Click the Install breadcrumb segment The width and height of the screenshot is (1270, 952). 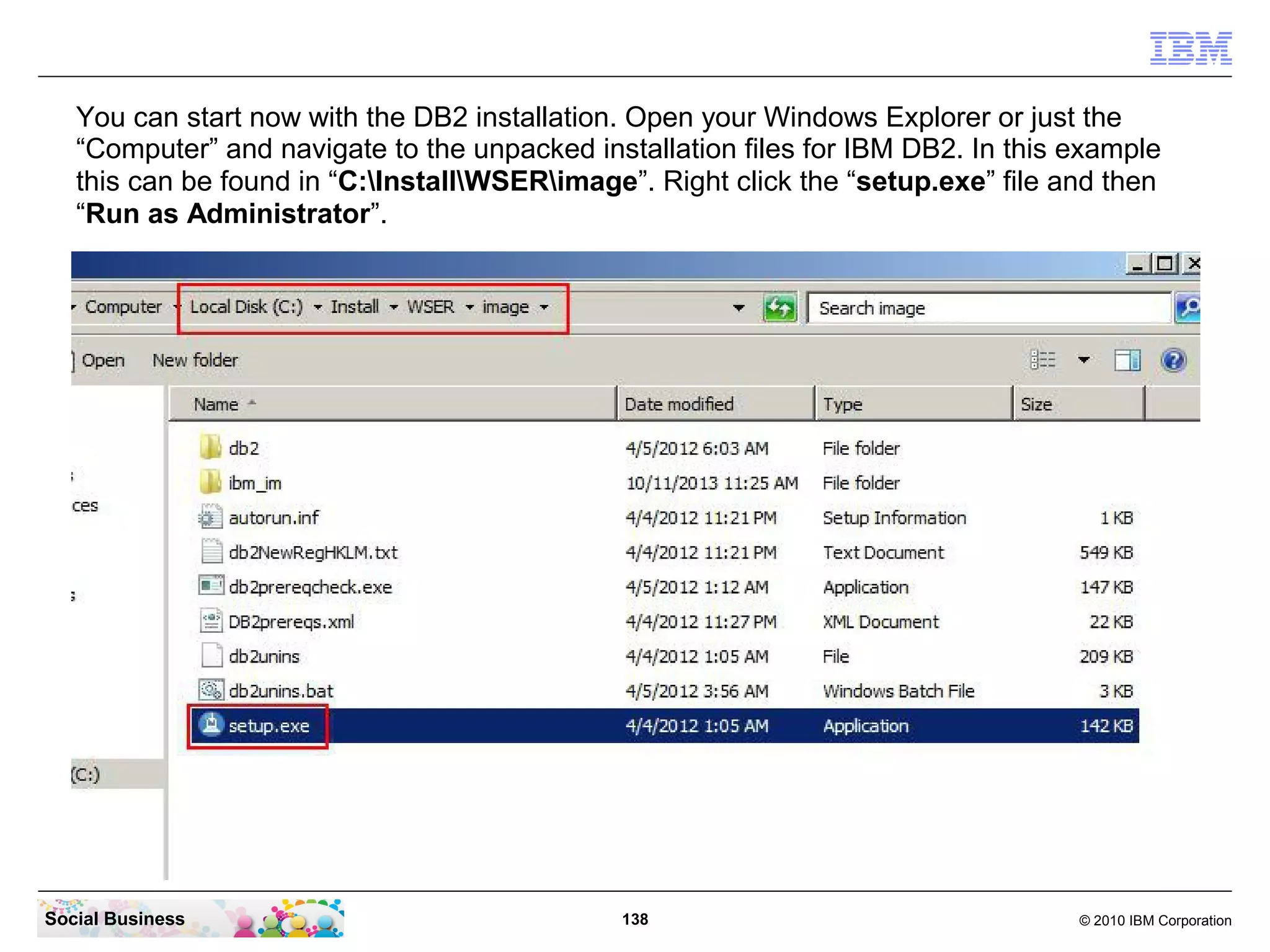355,307
